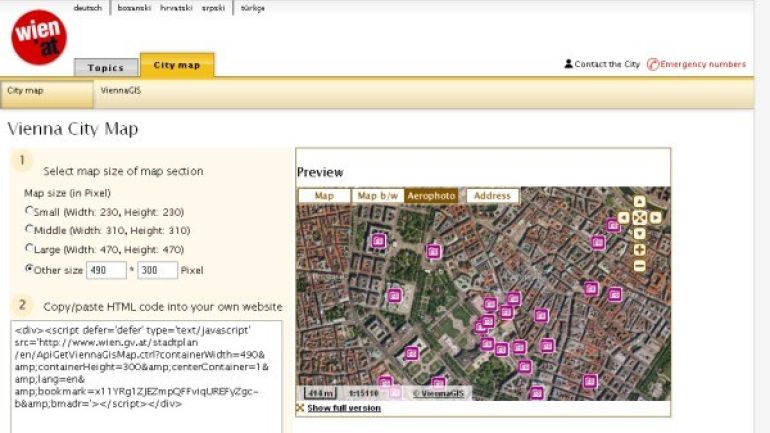Switch language to bosanski

(x=134, y=8)
